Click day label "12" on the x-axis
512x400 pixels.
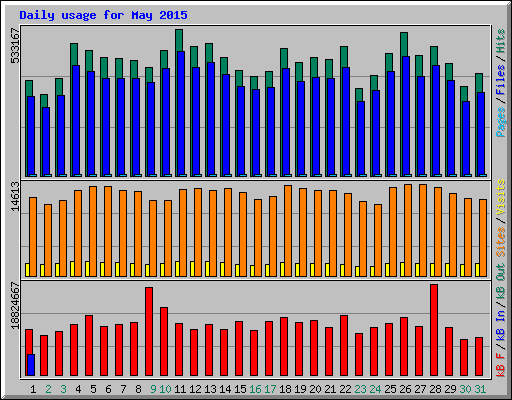(x=195, y=389)
